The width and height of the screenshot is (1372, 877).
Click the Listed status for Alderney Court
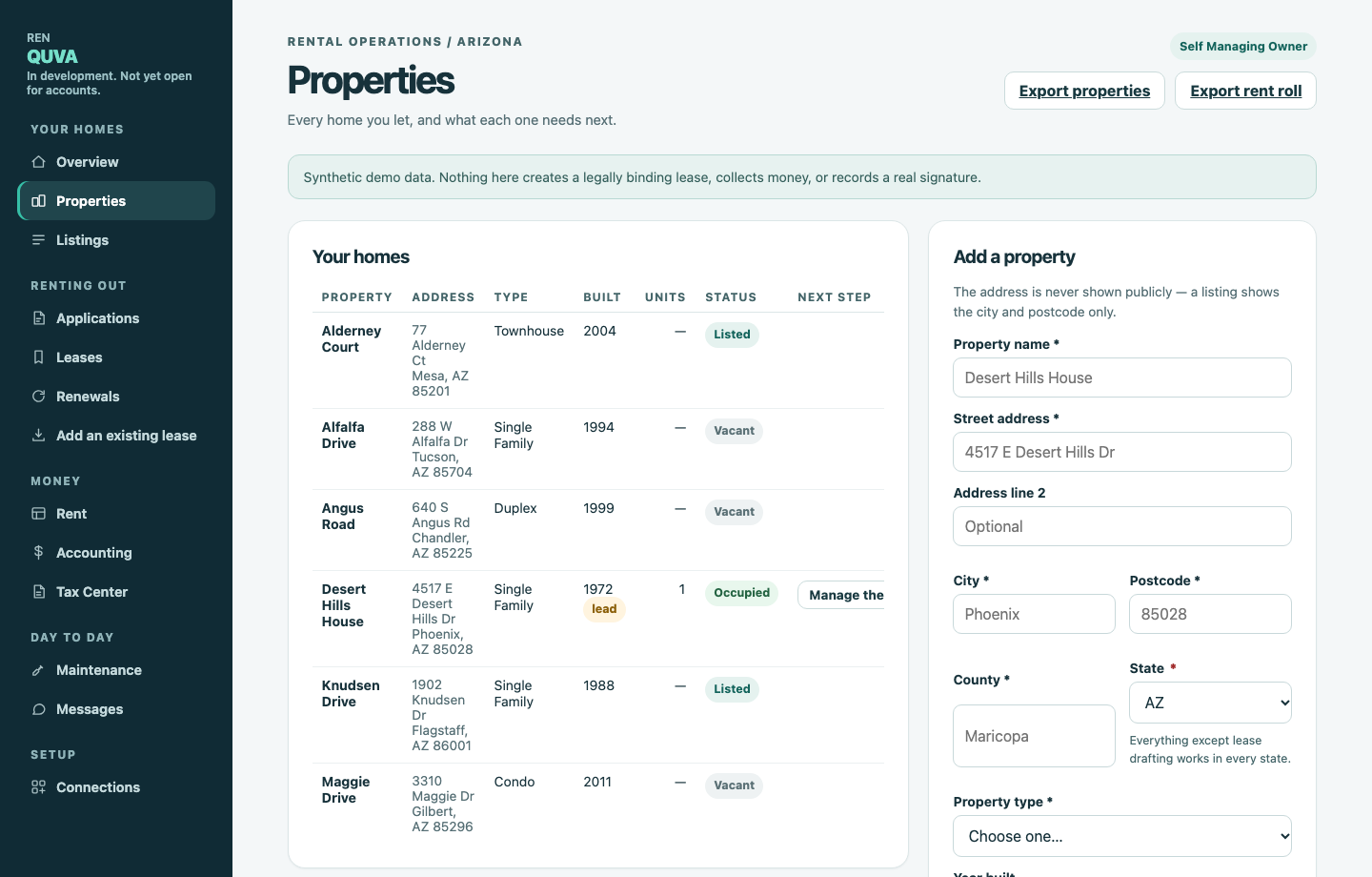[x=732, y=335]
